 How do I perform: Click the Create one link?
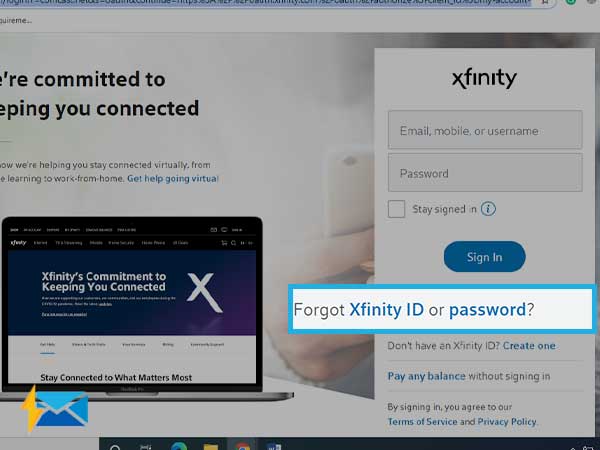(x=529, y=346)
